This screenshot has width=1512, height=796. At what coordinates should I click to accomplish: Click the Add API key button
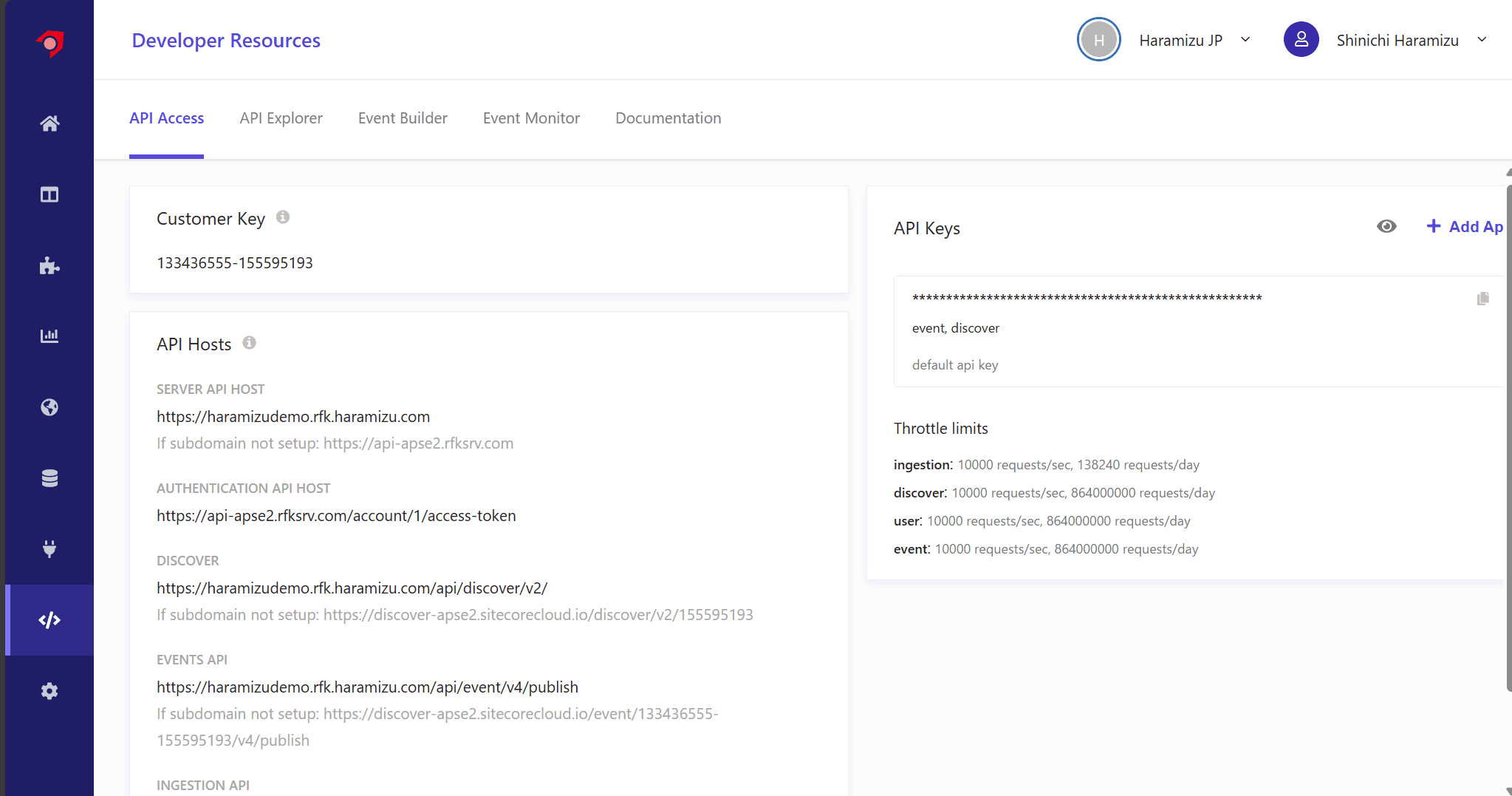coord(1465,226)
